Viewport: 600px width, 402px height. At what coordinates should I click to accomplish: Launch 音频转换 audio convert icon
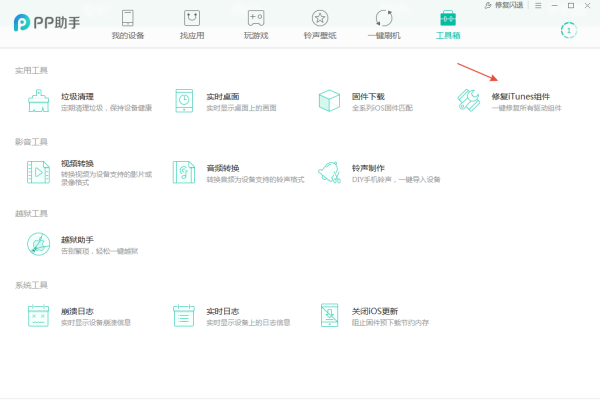click(x=184, y=172)
